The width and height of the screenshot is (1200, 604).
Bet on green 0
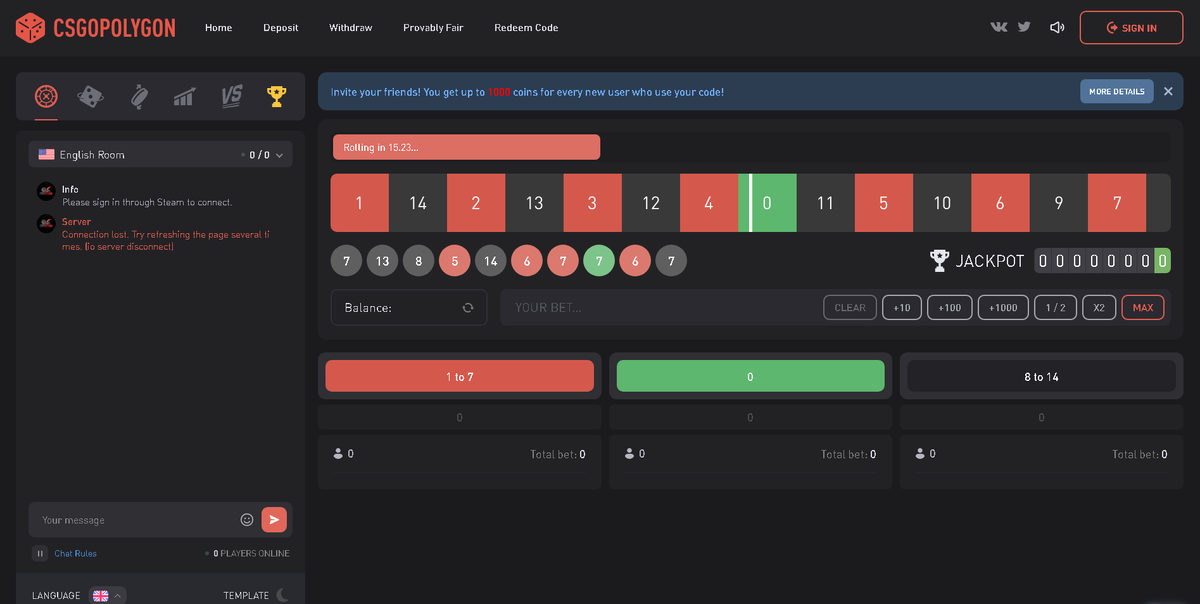(751, 376)
